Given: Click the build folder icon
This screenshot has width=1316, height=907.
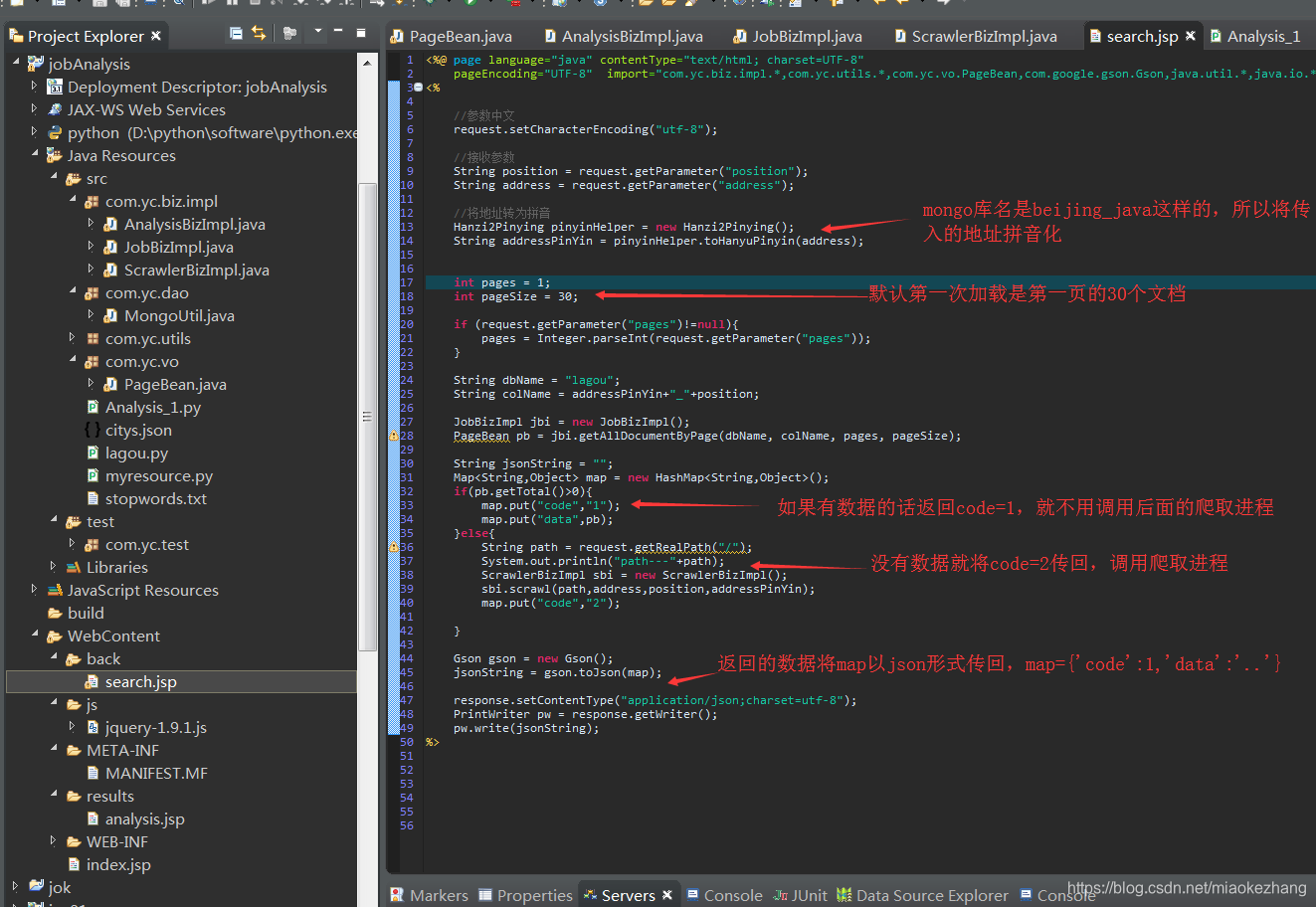Looking at the screenshot, I should (x=55, y=613).
